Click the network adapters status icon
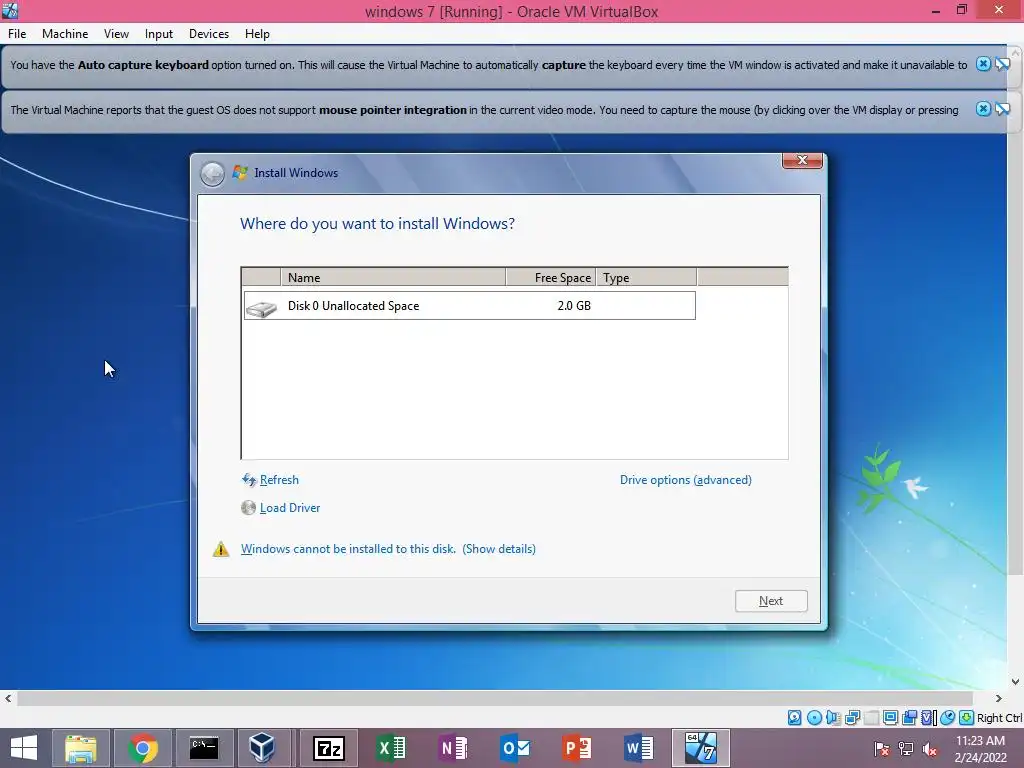The image size is (1024, 768). [852, 718]
